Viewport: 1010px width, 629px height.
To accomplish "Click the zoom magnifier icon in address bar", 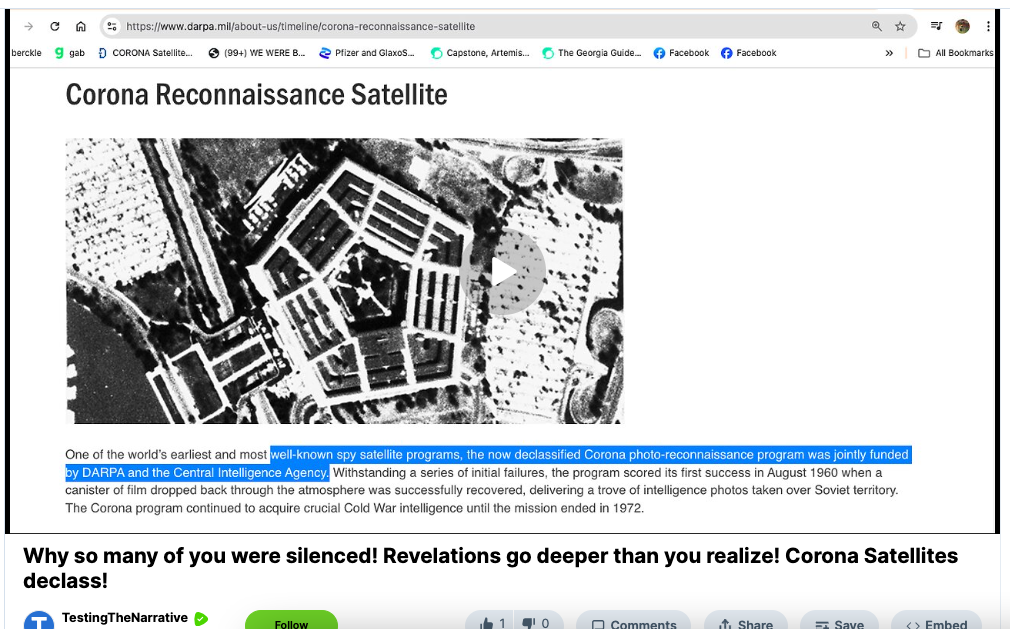I will [877, 26].
